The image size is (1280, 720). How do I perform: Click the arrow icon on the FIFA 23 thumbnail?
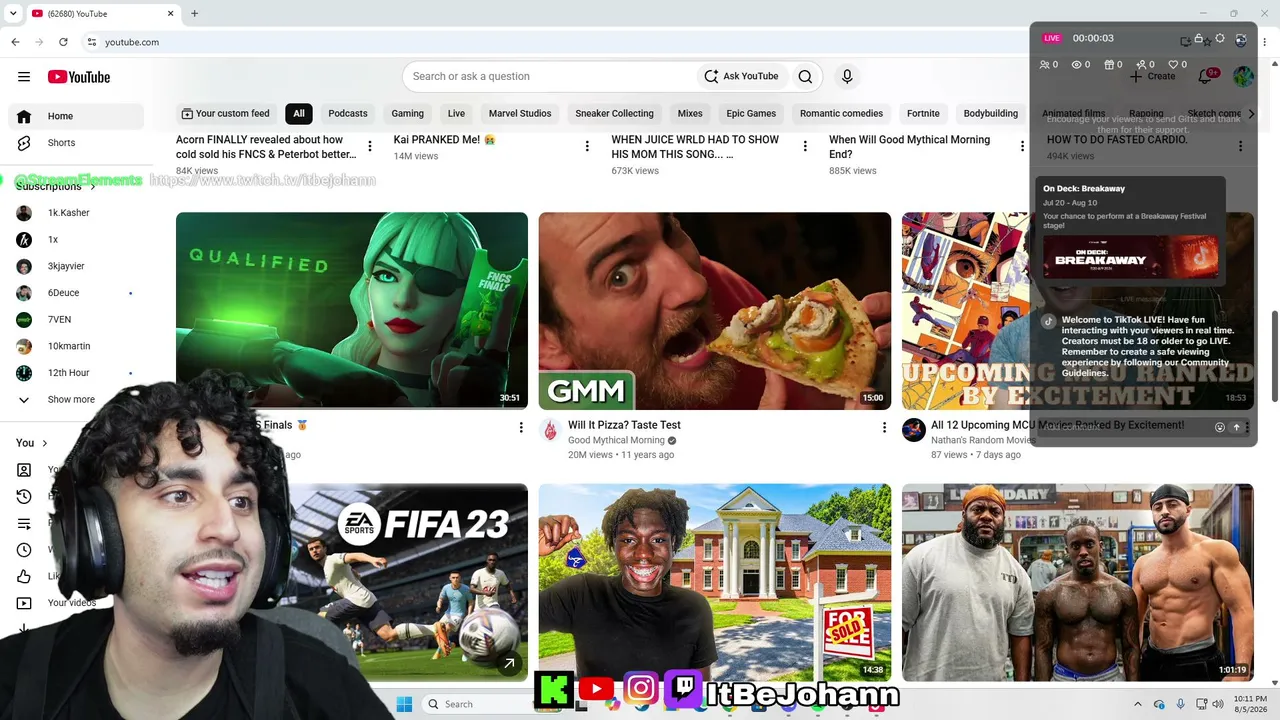pyautogui.click(x=509, y=663)
